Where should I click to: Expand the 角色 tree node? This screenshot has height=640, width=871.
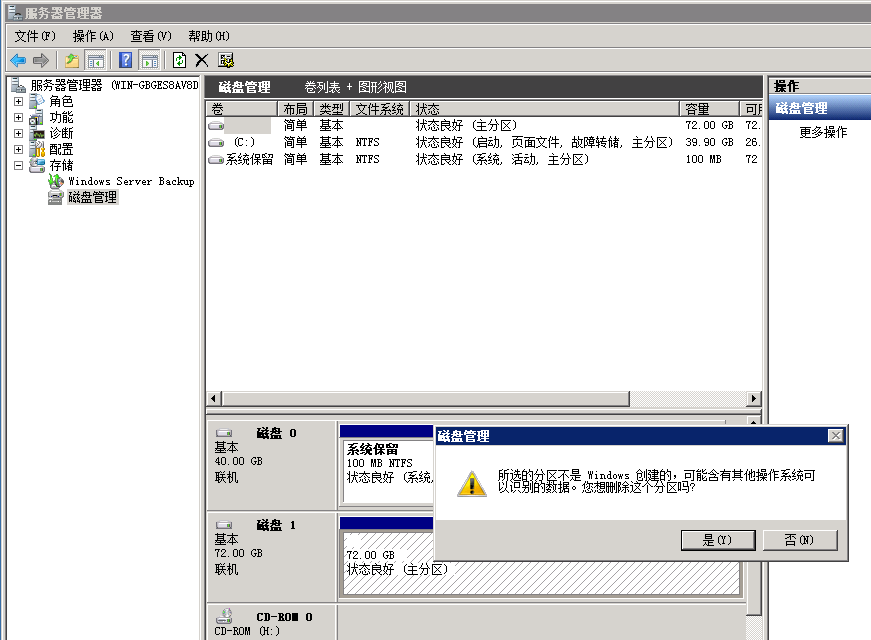coord(18,101)
